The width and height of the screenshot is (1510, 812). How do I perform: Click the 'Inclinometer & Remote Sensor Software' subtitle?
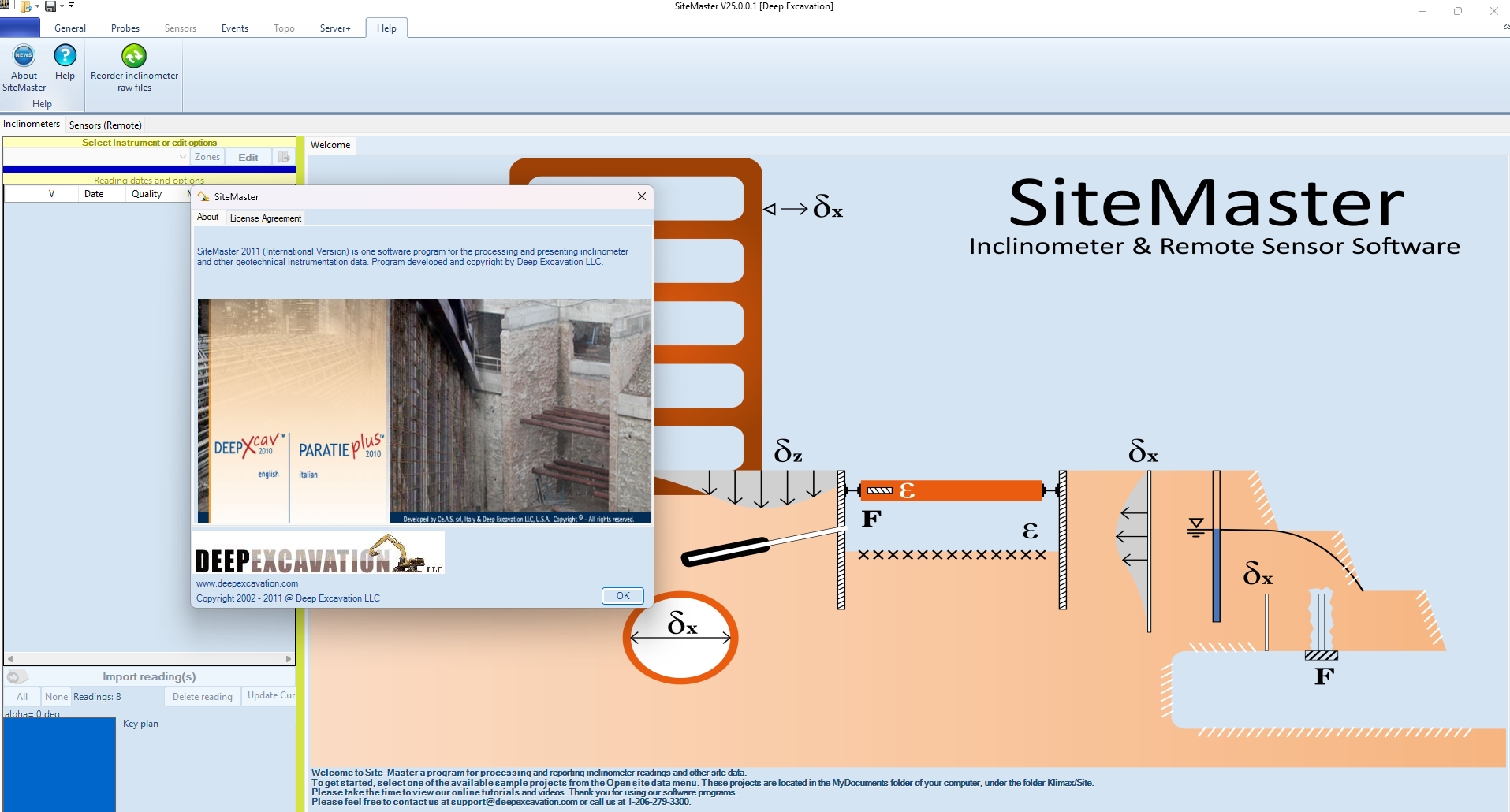(1214, 246)
